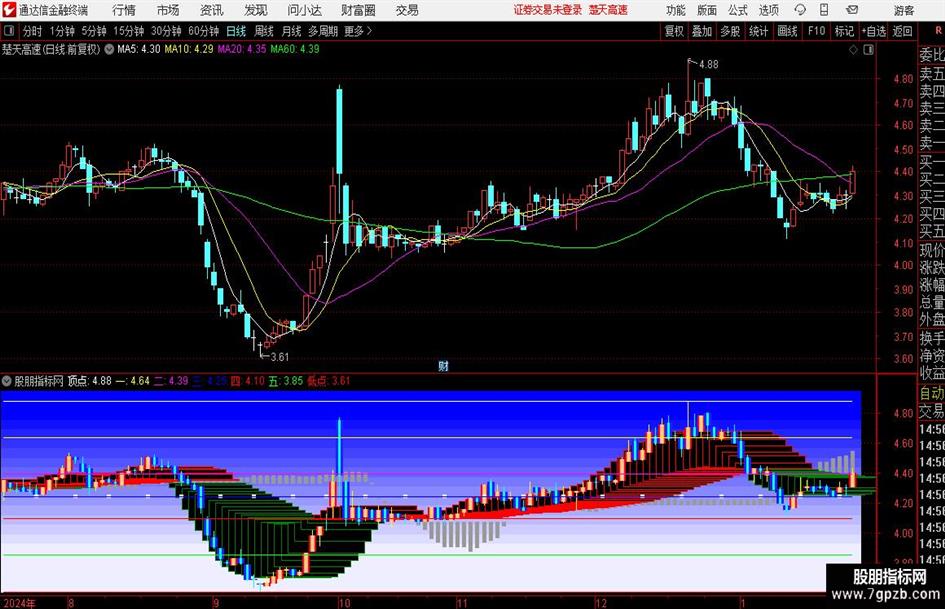
Task: Click the 财 marker on the chart
Action: tap(443, 366)
